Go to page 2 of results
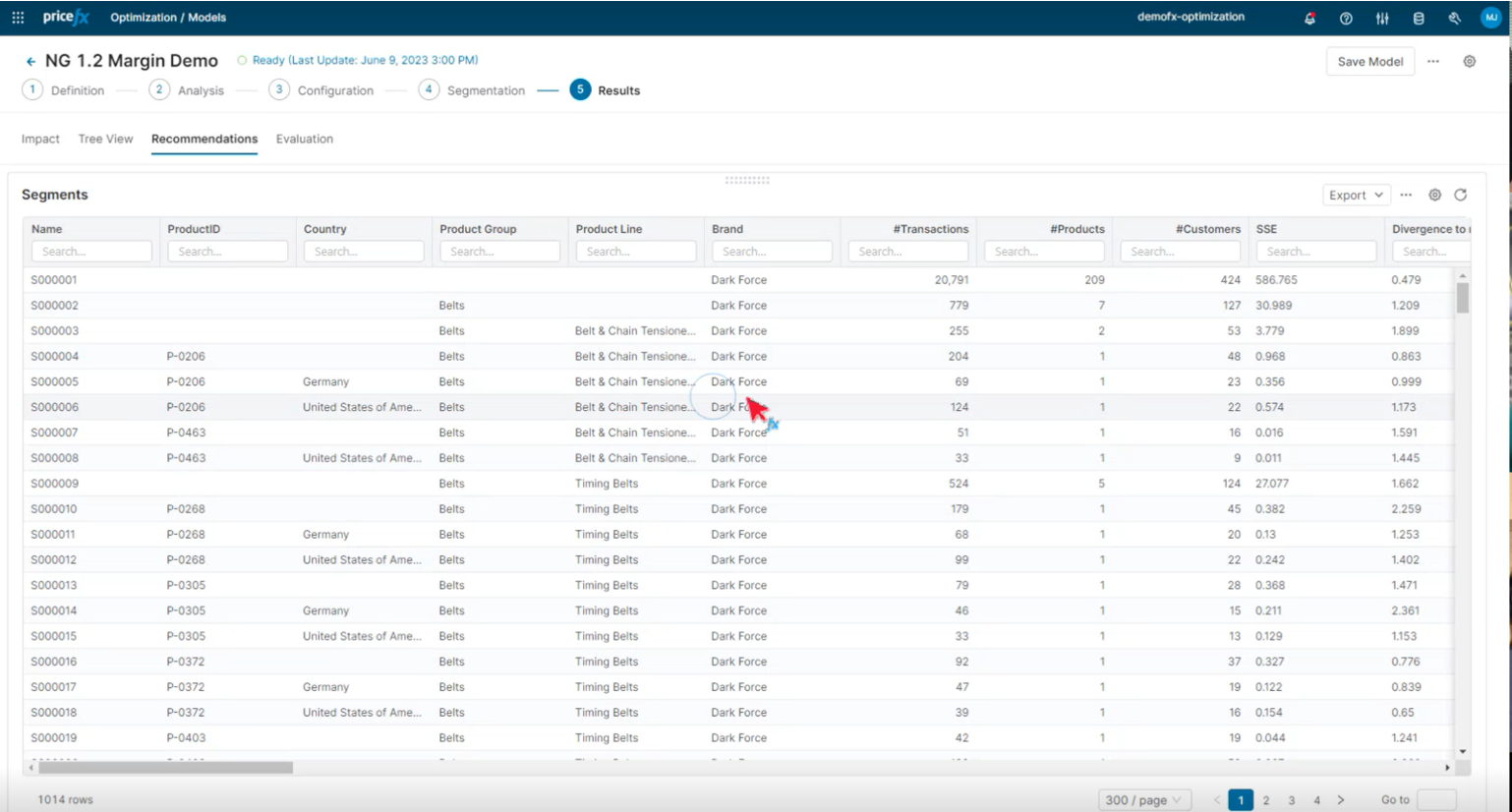 tap(1266, 800)
